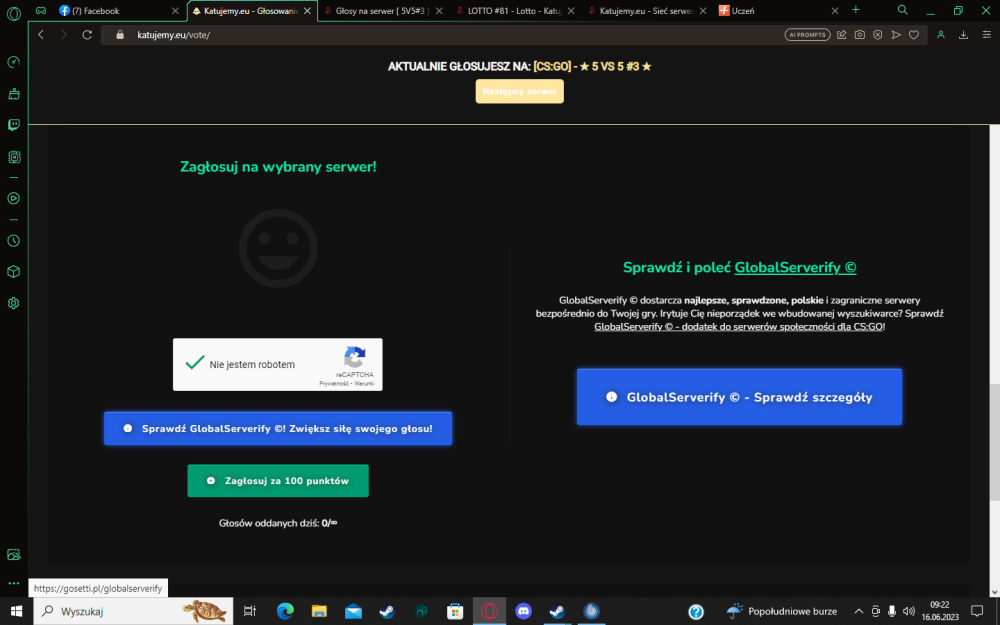The width and height of the screenshot is (1000, 625).
Task: Open a new tab with plus button
Action: click(x=856, y=10)
